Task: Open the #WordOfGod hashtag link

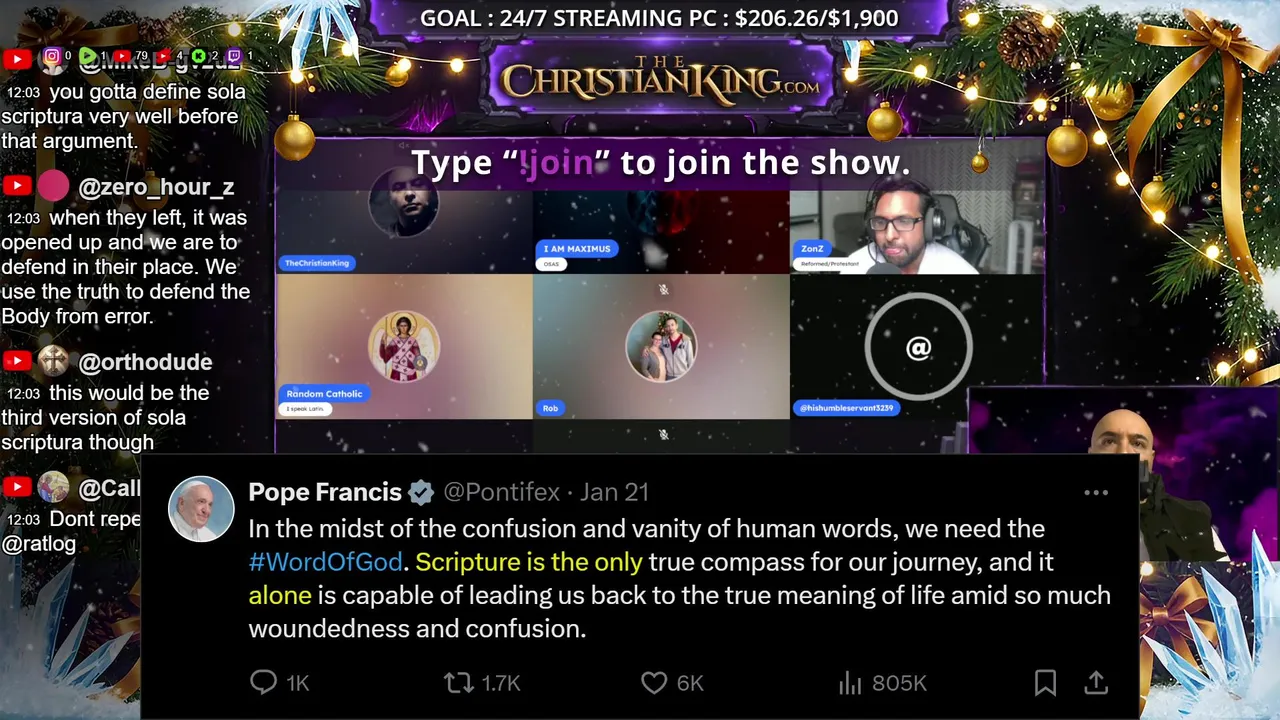Action: (325, 562)
